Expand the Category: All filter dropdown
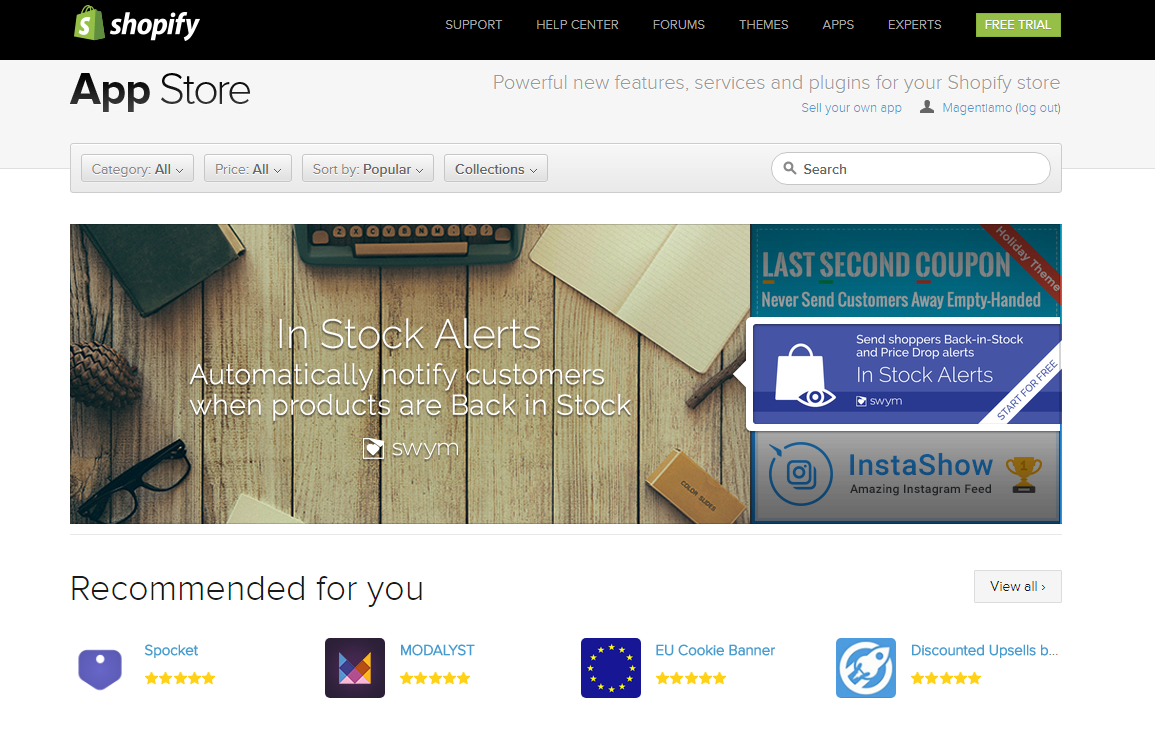The height and width of the screenshot is (750, 1155). tap(136, 168)
